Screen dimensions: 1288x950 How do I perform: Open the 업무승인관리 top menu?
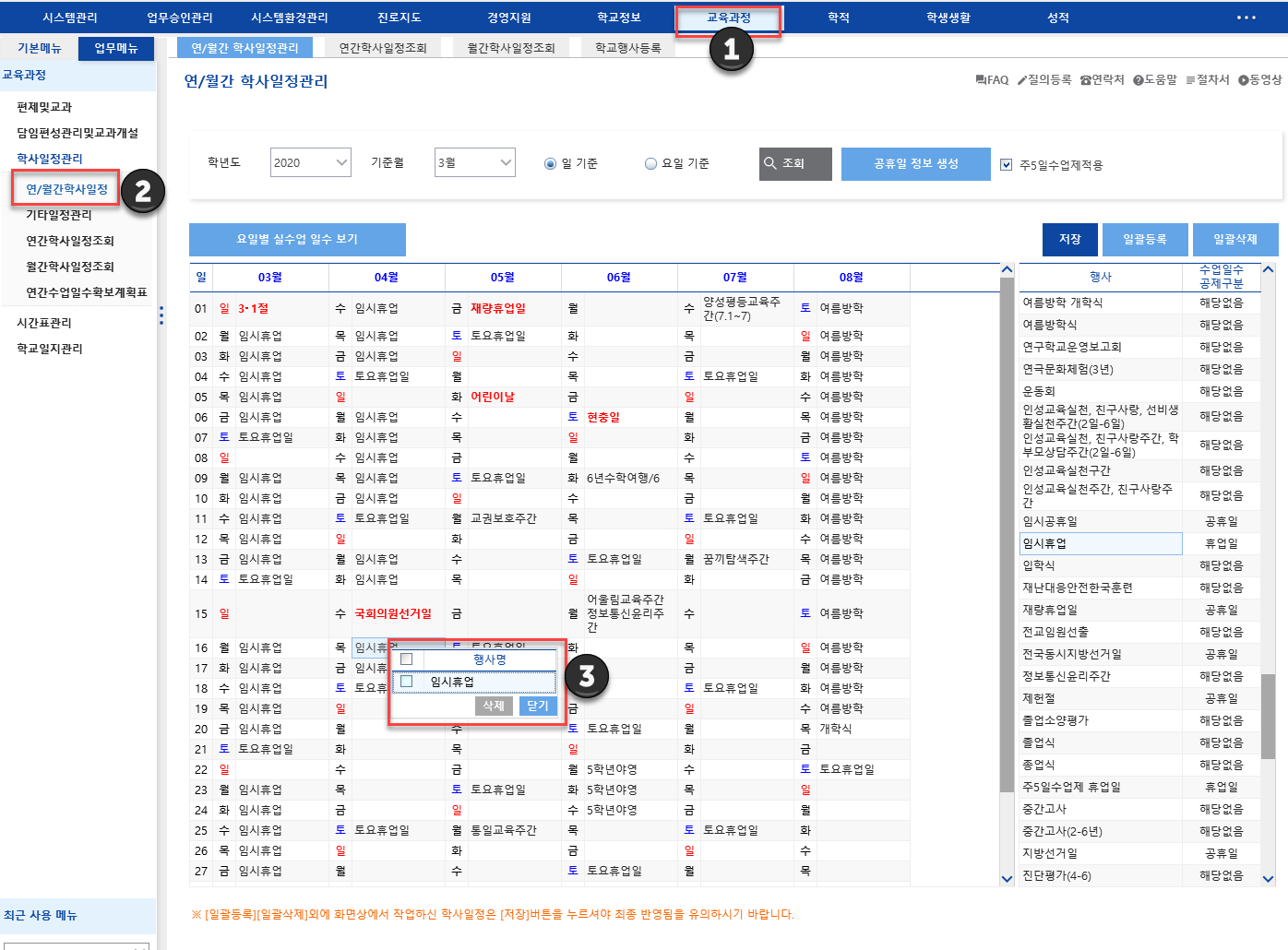point(180,18)
